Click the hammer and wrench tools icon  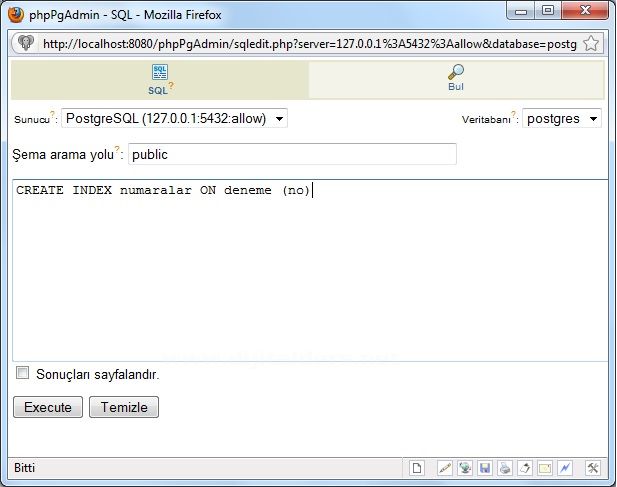[593, 468]
